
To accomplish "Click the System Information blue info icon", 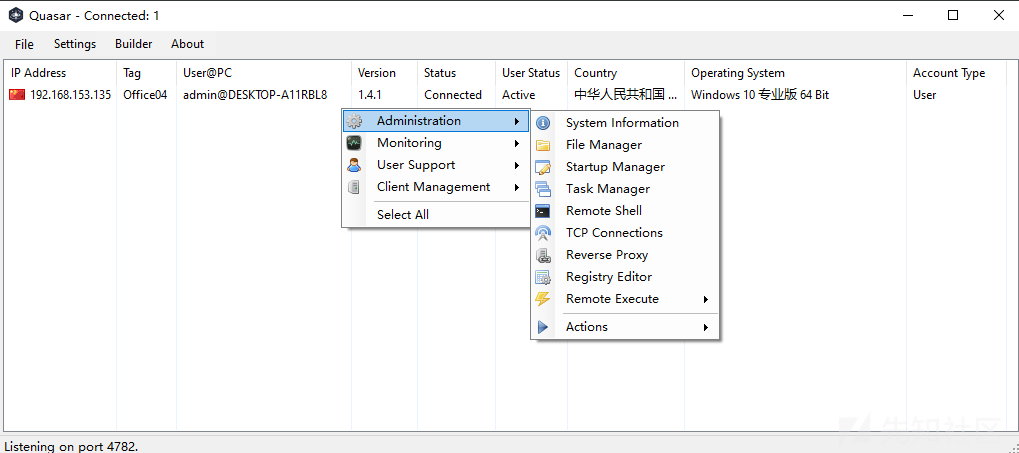I will (x=543, y=123).
